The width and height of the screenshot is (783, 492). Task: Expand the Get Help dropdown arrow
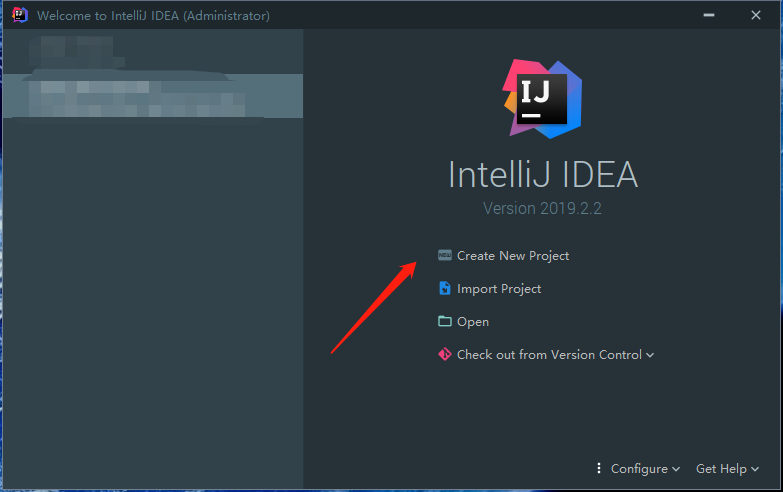click(x=755, y=469)
